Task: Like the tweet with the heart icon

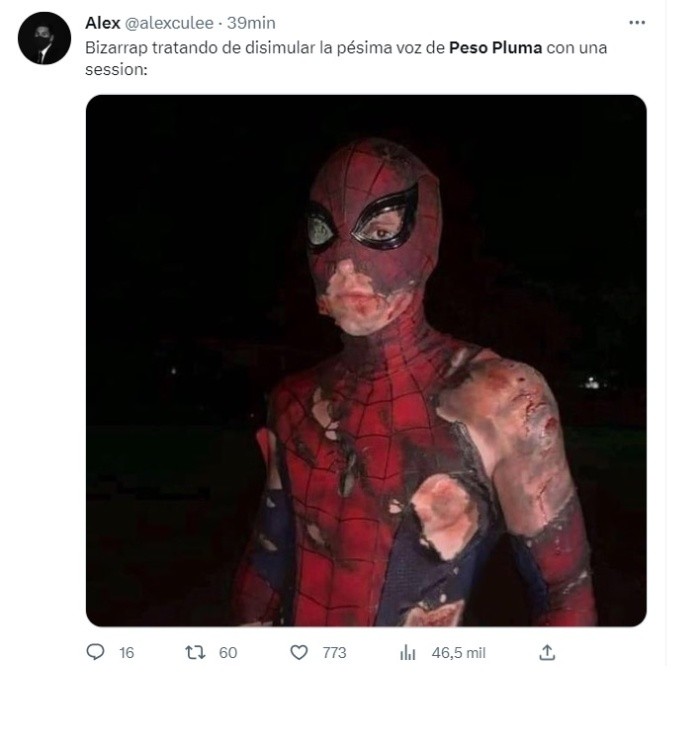Action: point(299,652)
